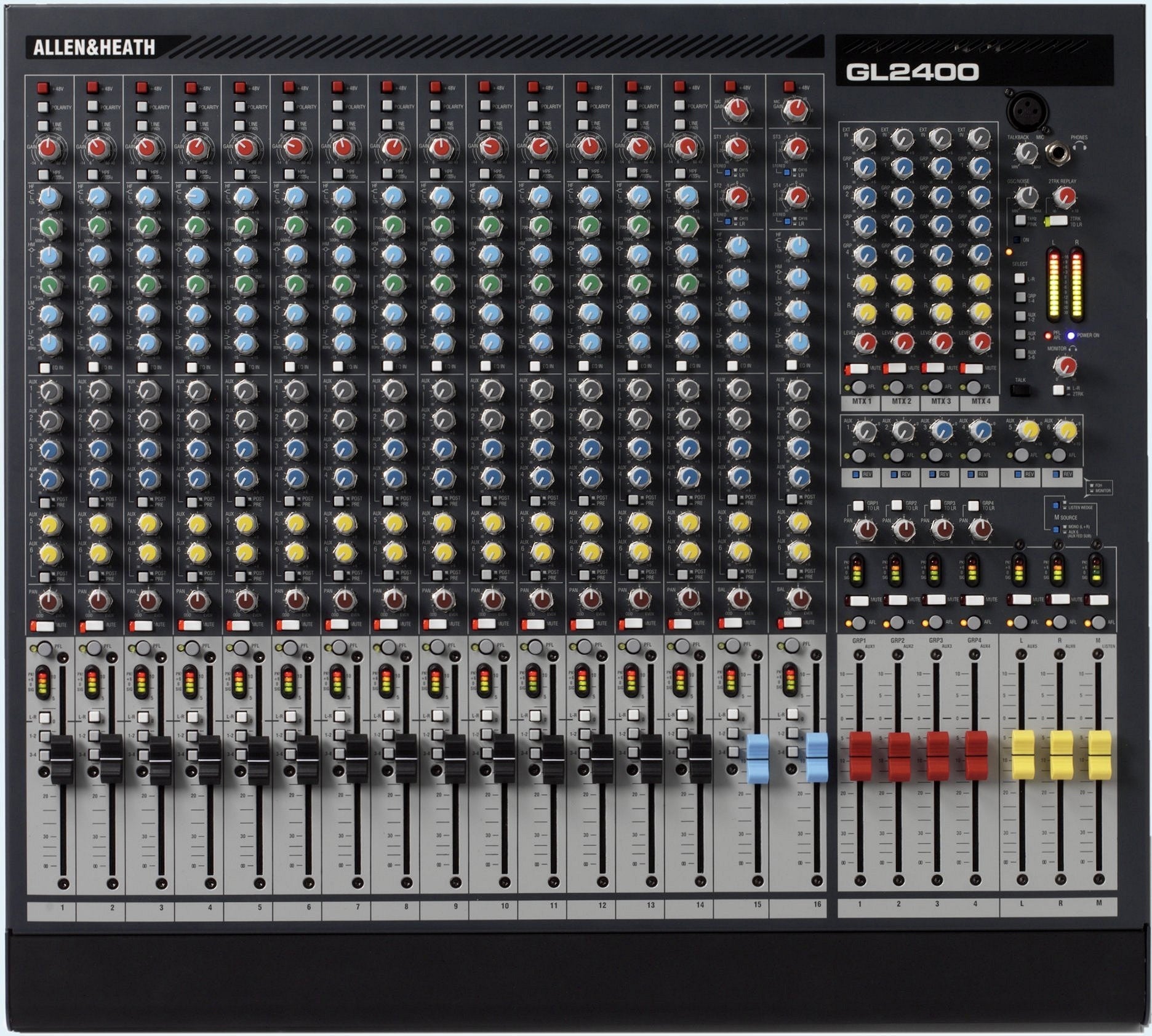This screenshot has width=1152, height=1036.
Task: Click the L master yellow fader
Action: pos(1022,755)
